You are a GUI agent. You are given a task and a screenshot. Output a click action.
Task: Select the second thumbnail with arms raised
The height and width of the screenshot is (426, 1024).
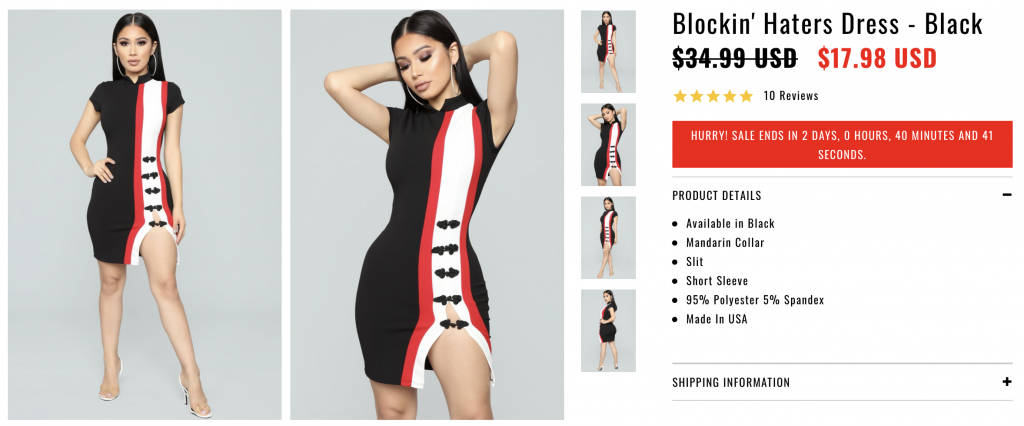608,144
